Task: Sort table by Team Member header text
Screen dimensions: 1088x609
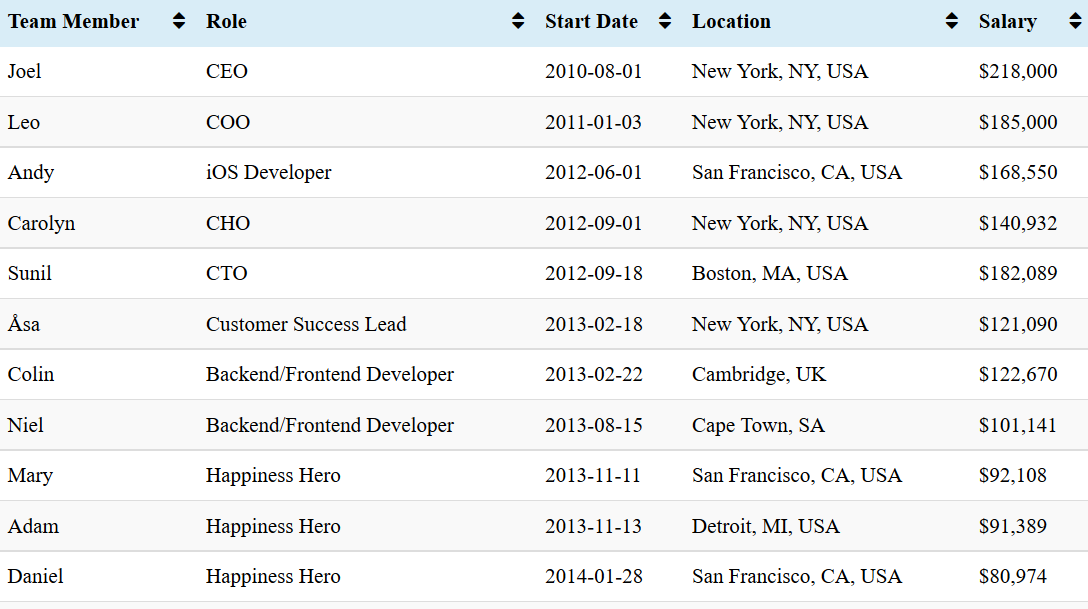Action: (x=74, y=21)
